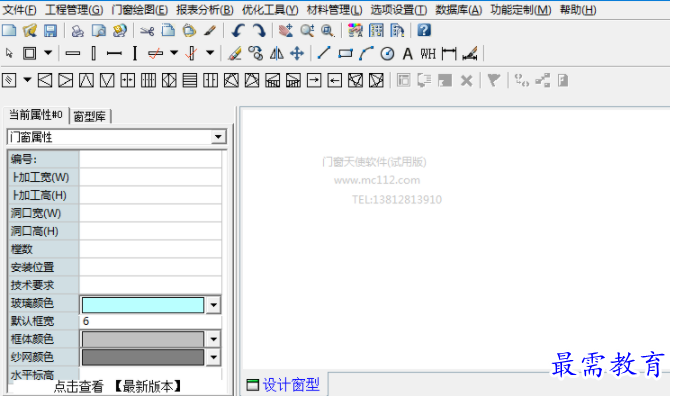Viewport: 673px width, 396px height.
Task: Select the right-arrow sliding sash icon
Action: (x=314, y=80)
